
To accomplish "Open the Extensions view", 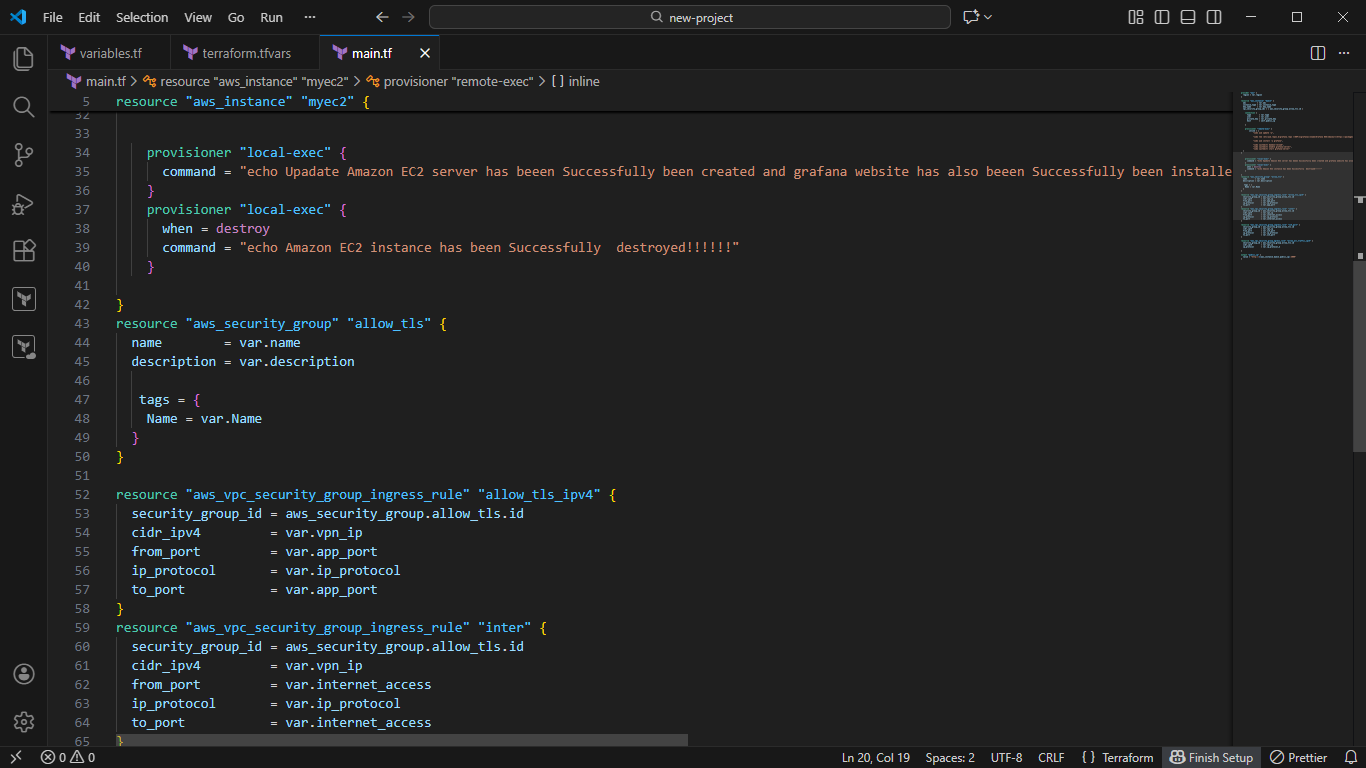I will point(23,251).
